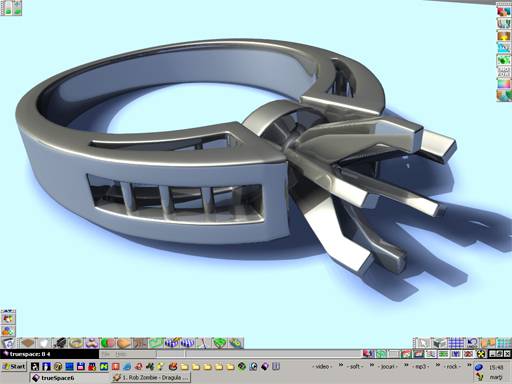Select the green circular render icon

(381, 354)
